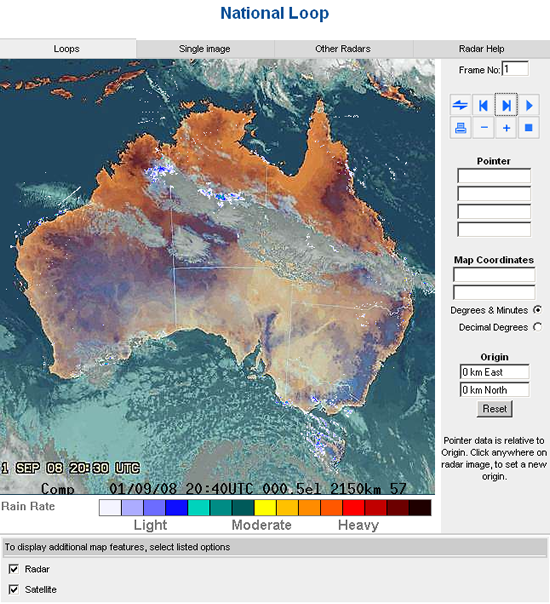The width and height of the screenshot is (550, 604).
Task: Stop the radar loop playback
Action: (528, 128)
